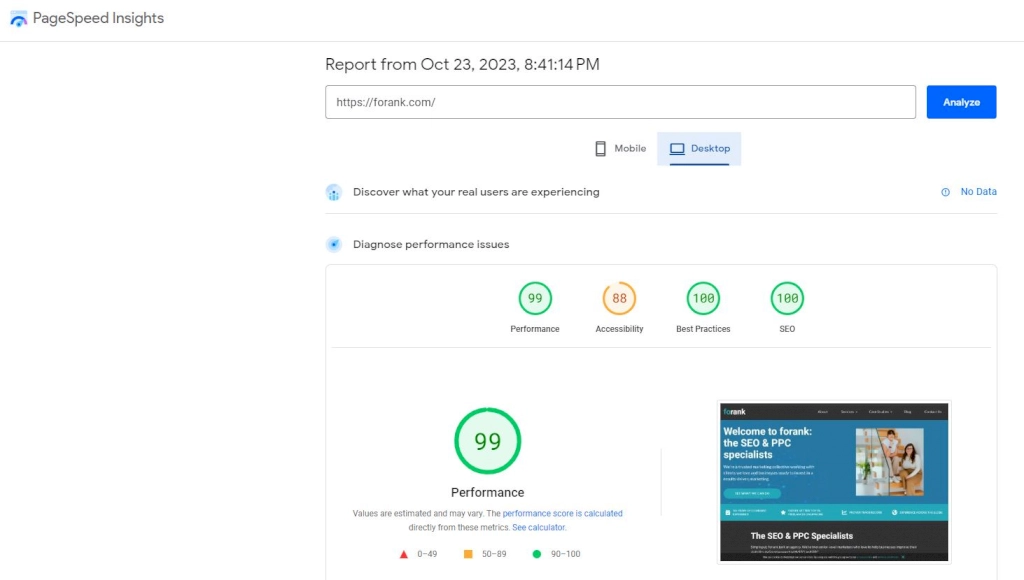Click the mobile phone icon
Screen dimensions: 1024x580
[600, 149]
